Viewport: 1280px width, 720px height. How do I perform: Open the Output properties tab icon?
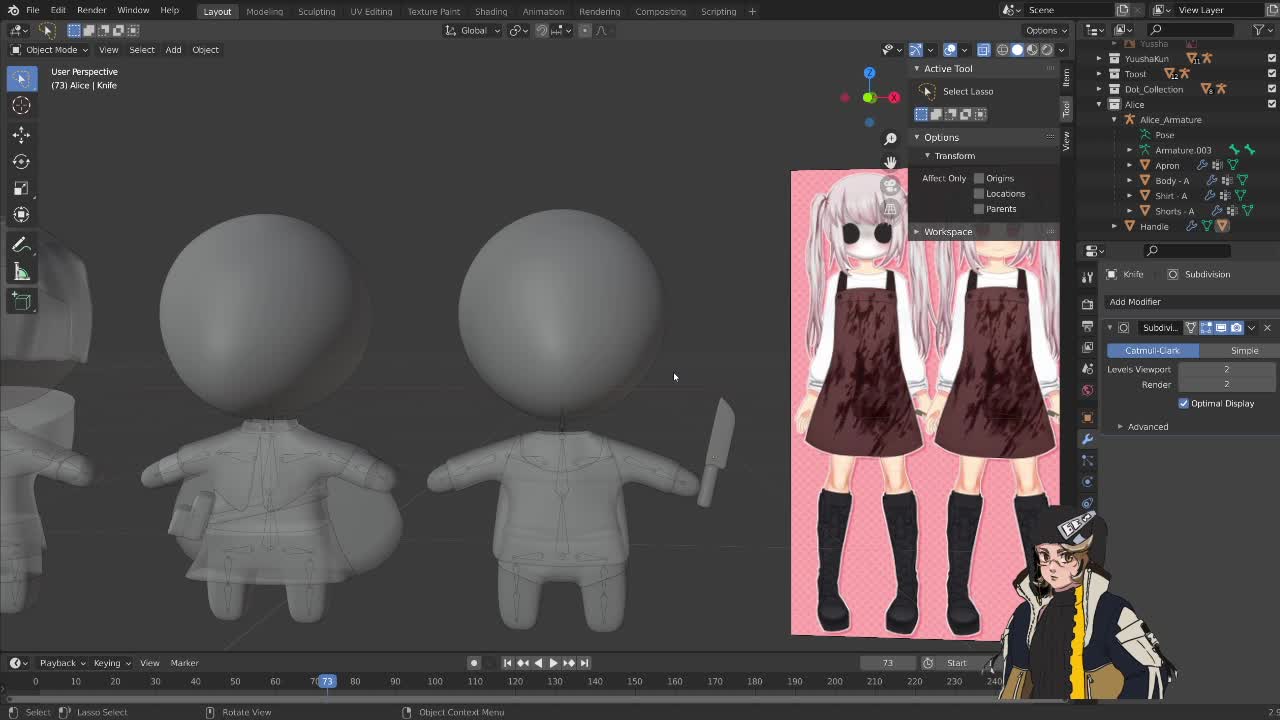[x=1088, y=326]
